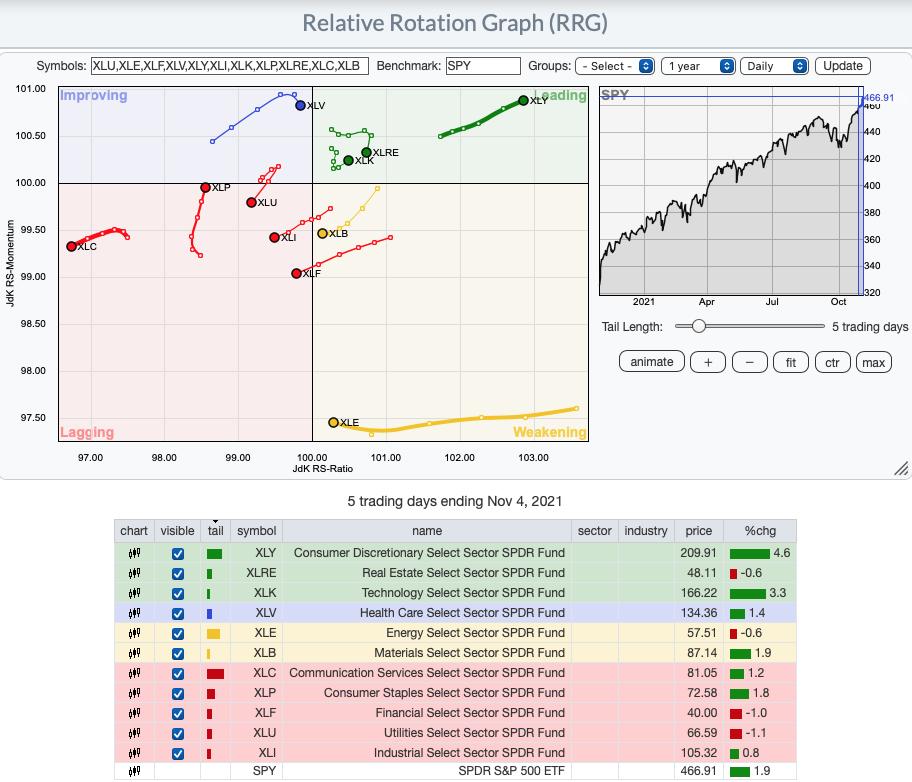Hide XLU from the graph

[x=178, y=734]
